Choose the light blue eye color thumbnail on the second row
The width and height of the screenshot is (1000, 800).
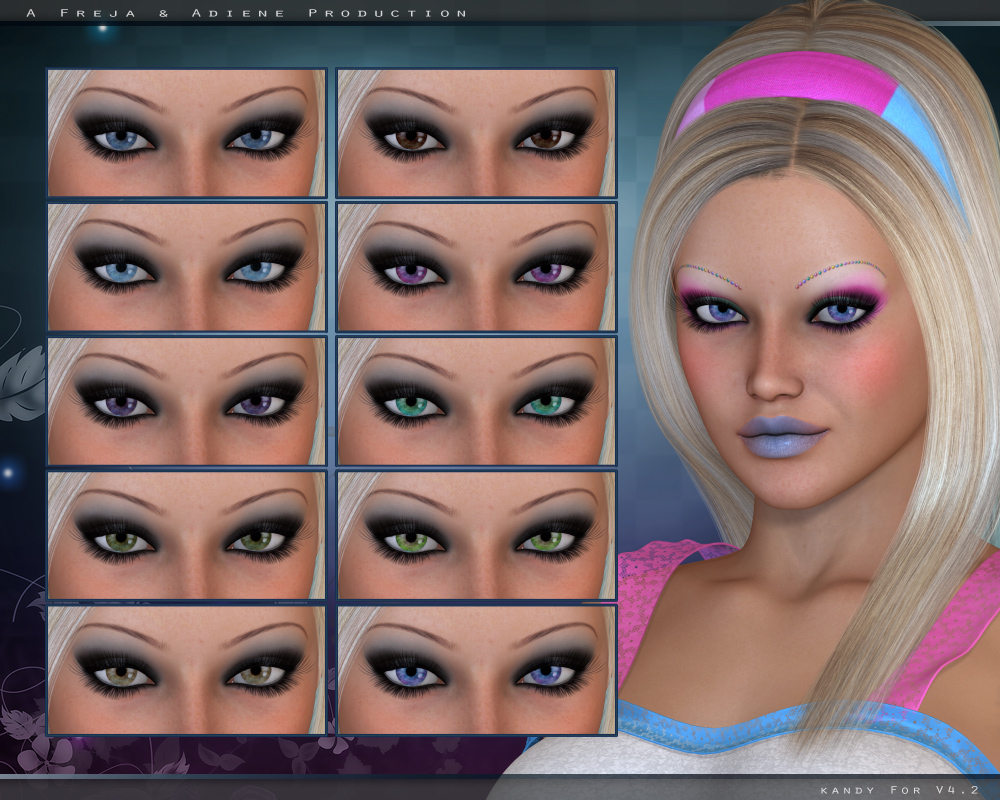187,267
